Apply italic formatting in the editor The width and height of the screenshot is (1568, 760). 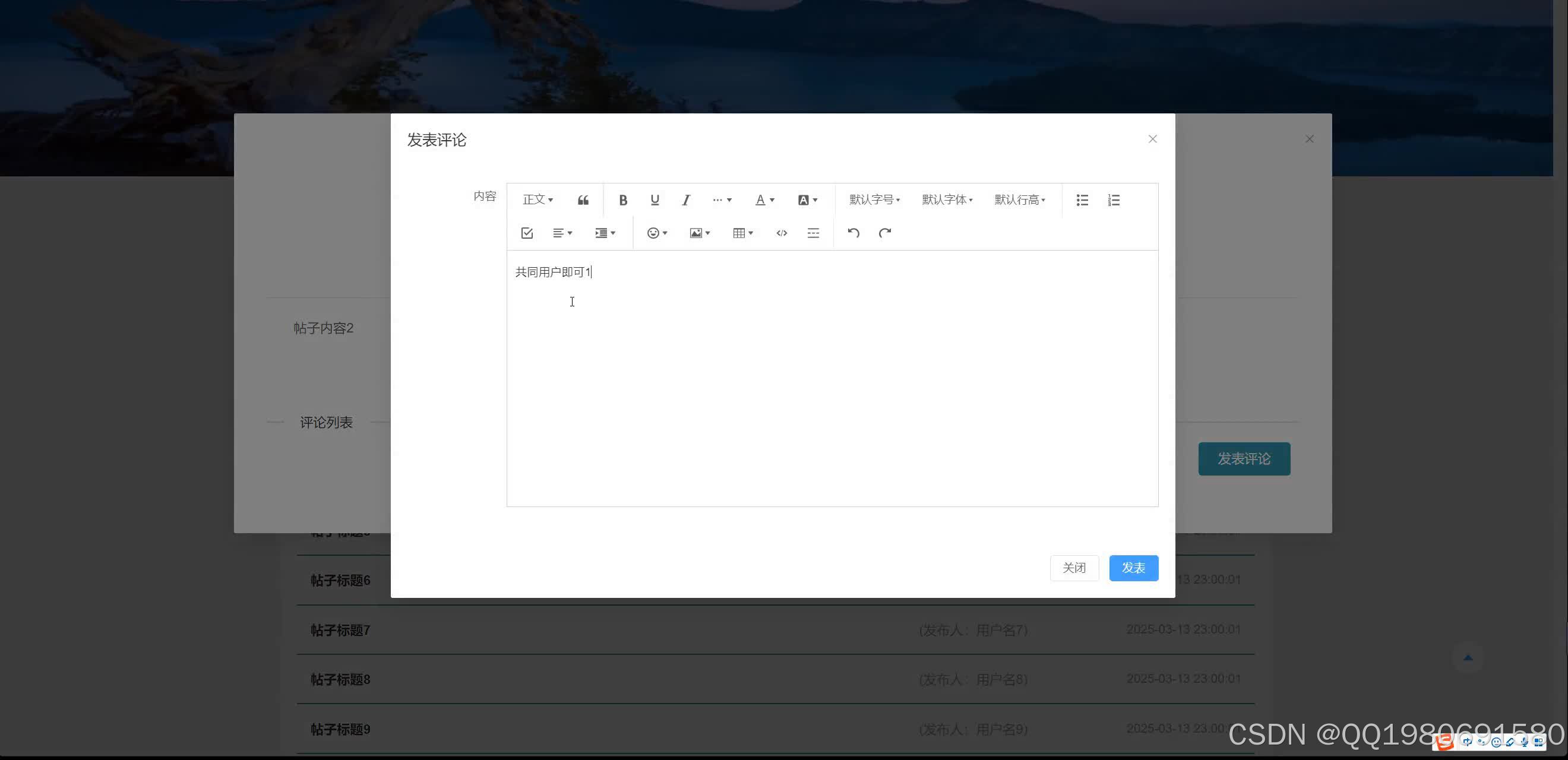686,199
